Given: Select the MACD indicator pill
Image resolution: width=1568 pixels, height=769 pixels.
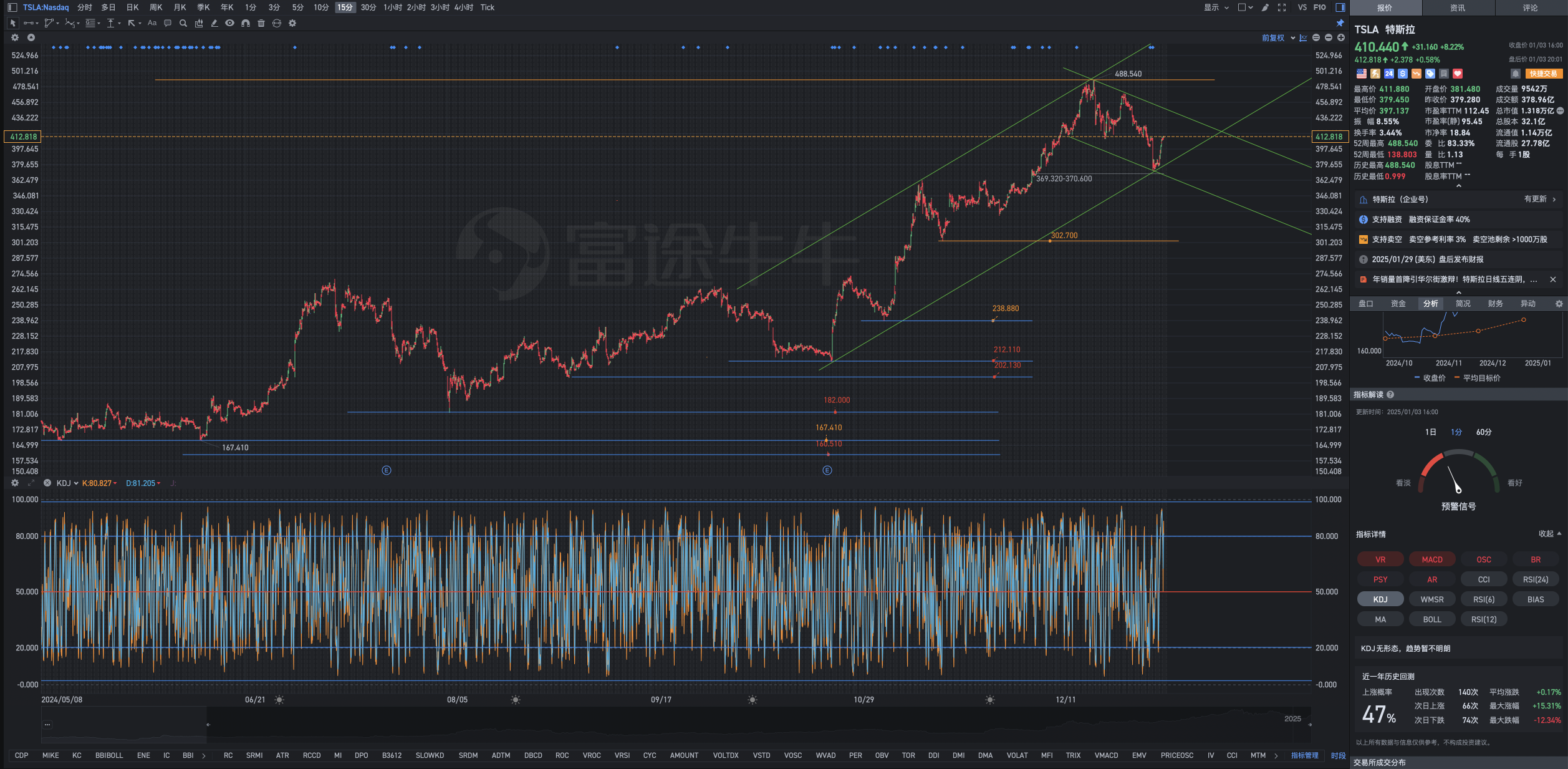Looking at the screenshot, I should click(1432, 559).
